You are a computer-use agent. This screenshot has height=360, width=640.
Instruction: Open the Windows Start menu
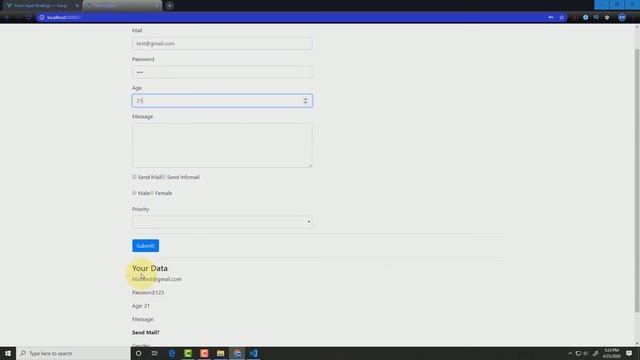[x=8, y=353]
